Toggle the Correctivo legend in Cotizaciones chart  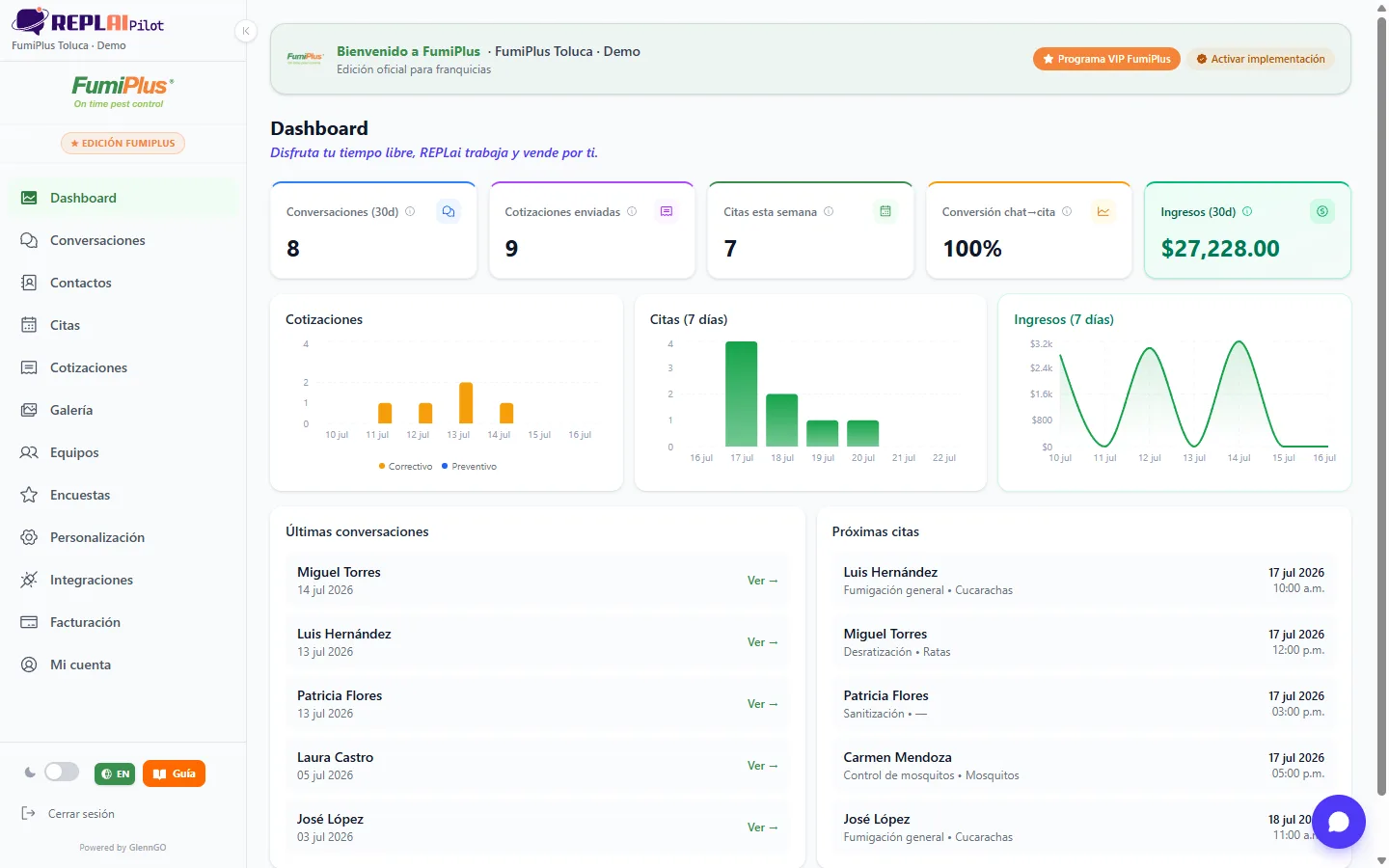(406, 466)
